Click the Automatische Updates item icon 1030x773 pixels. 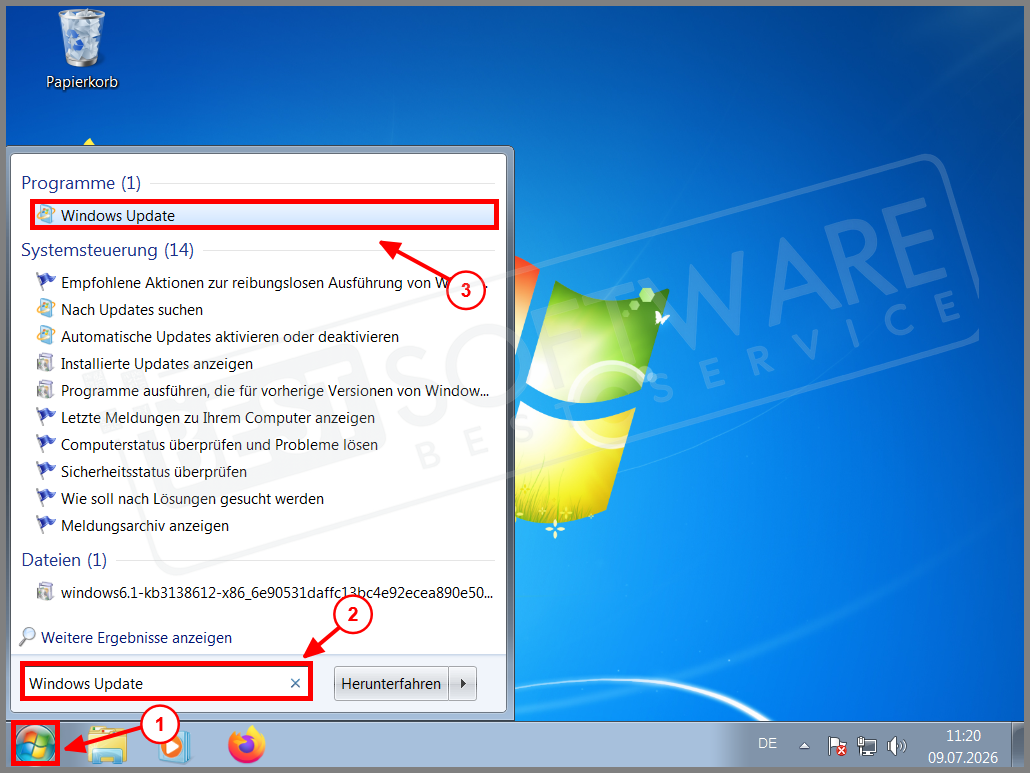tap(46, 335)
